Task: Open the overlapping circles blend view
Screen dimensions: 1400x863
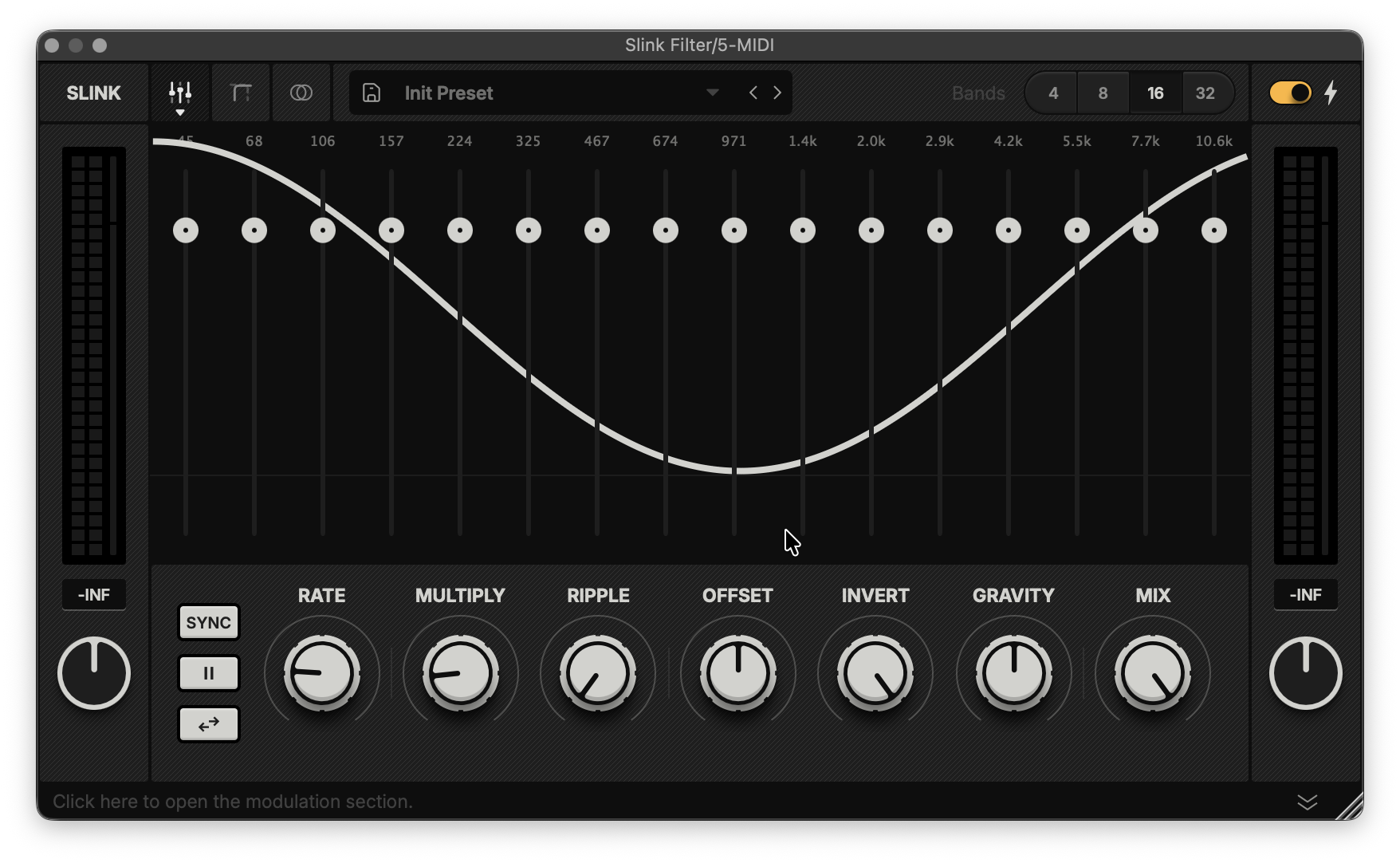Action: (x=301, y=93)
